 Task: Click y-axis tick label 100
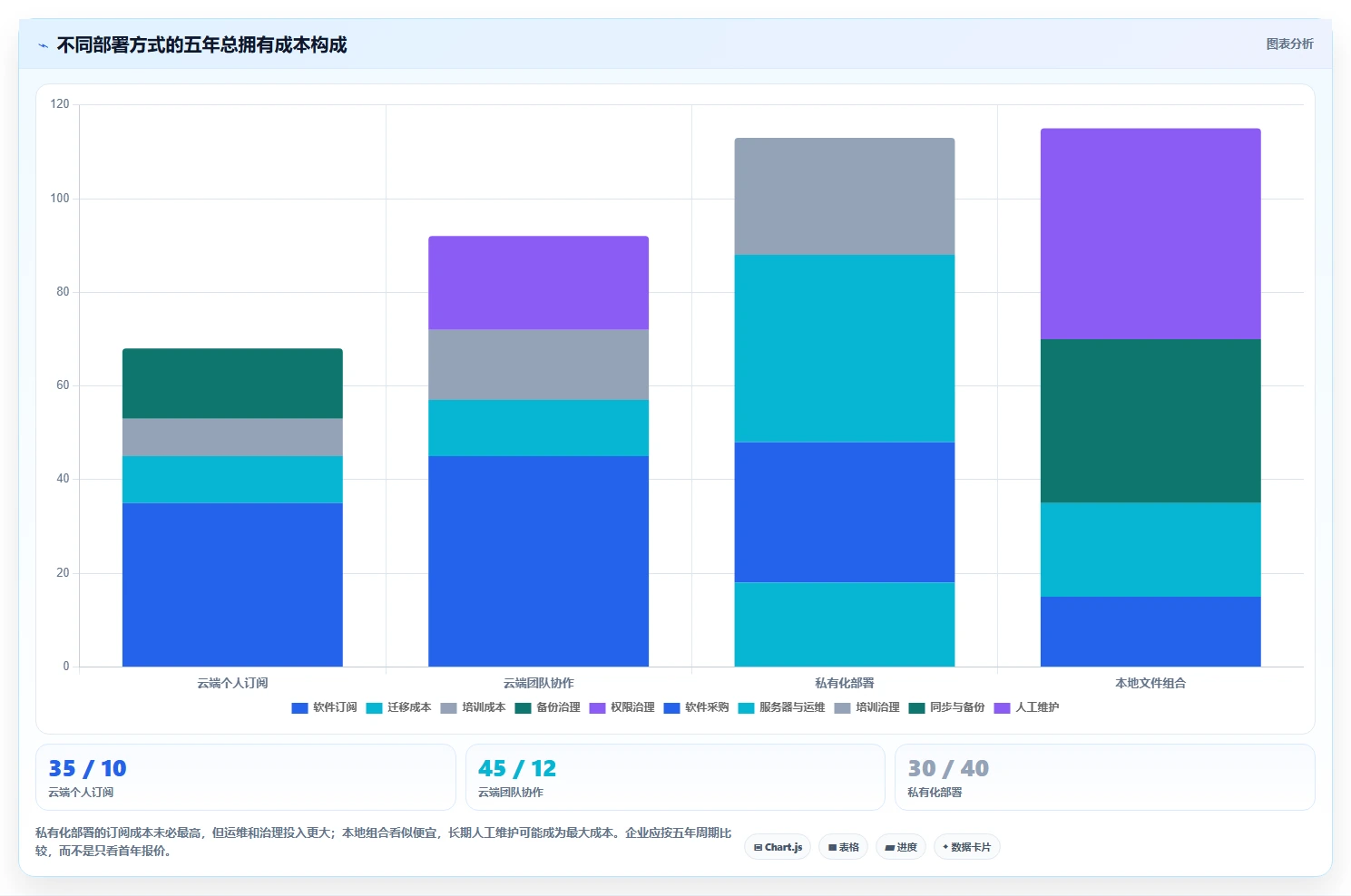pos(60,199)
